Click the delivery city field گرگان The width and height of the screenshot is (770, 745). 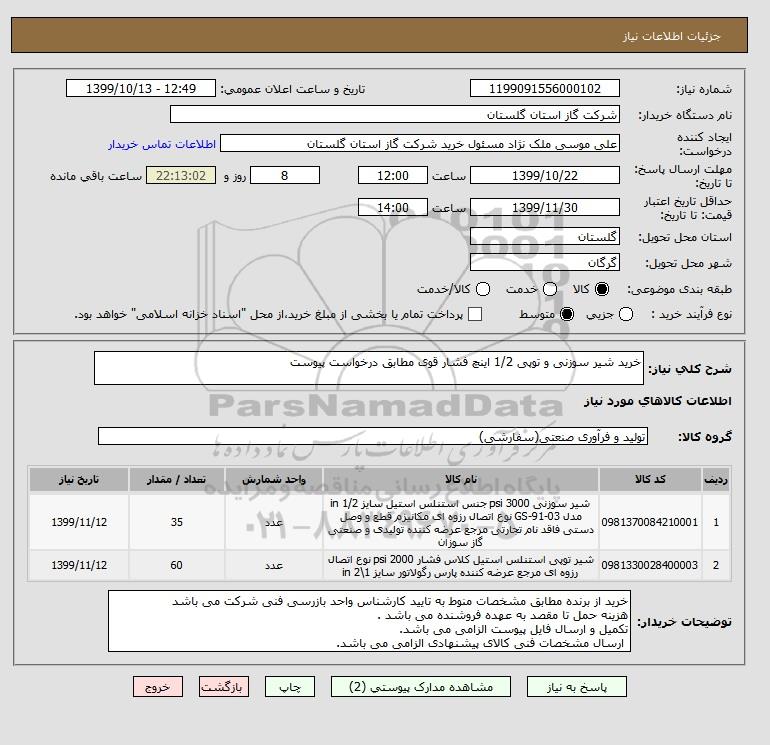(545, 263)
